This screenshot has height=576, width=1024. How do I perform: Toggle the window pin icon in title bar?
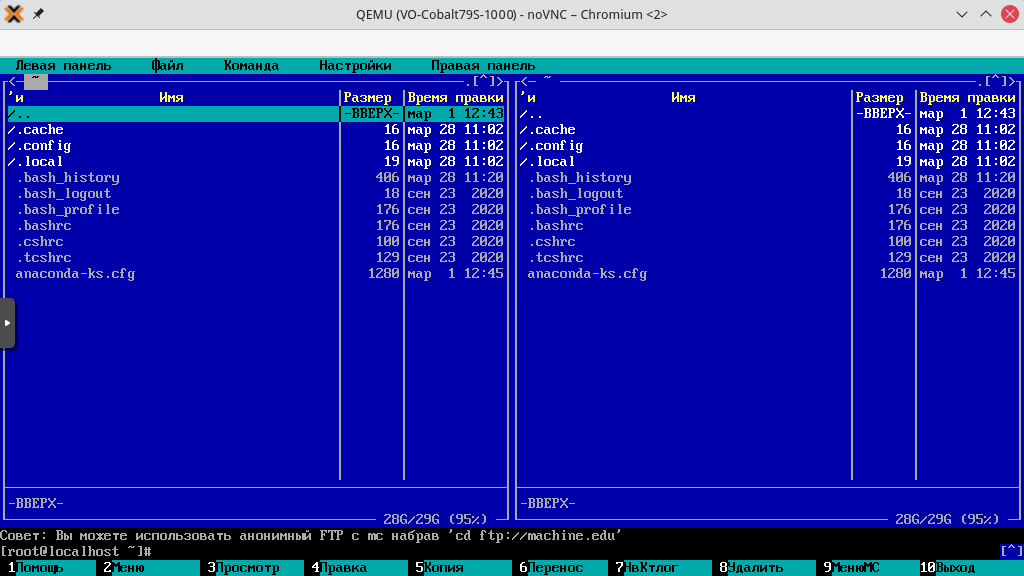point(39,14)
